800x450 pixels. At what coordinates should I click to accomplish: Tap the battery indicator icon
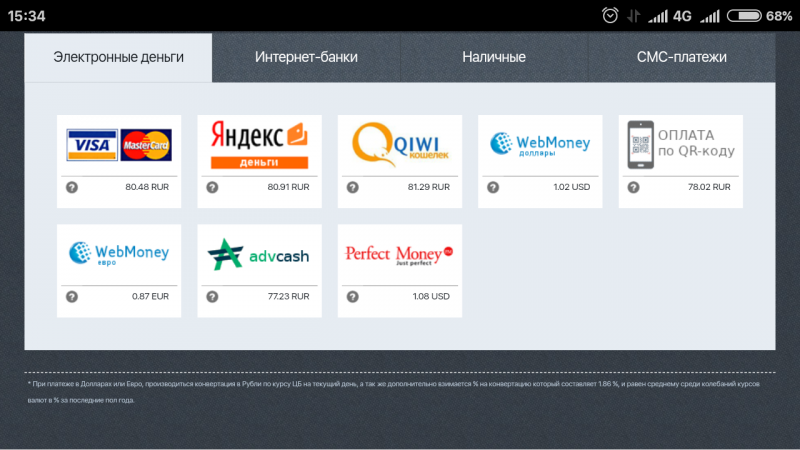[x=744, y=16]
